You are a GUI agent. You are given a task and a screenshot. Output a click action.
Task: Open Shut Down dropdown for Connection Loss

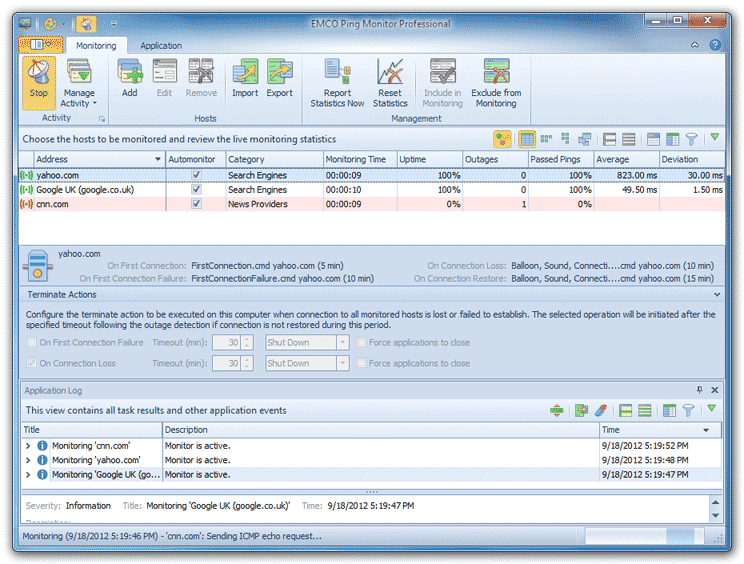[343, 363]
